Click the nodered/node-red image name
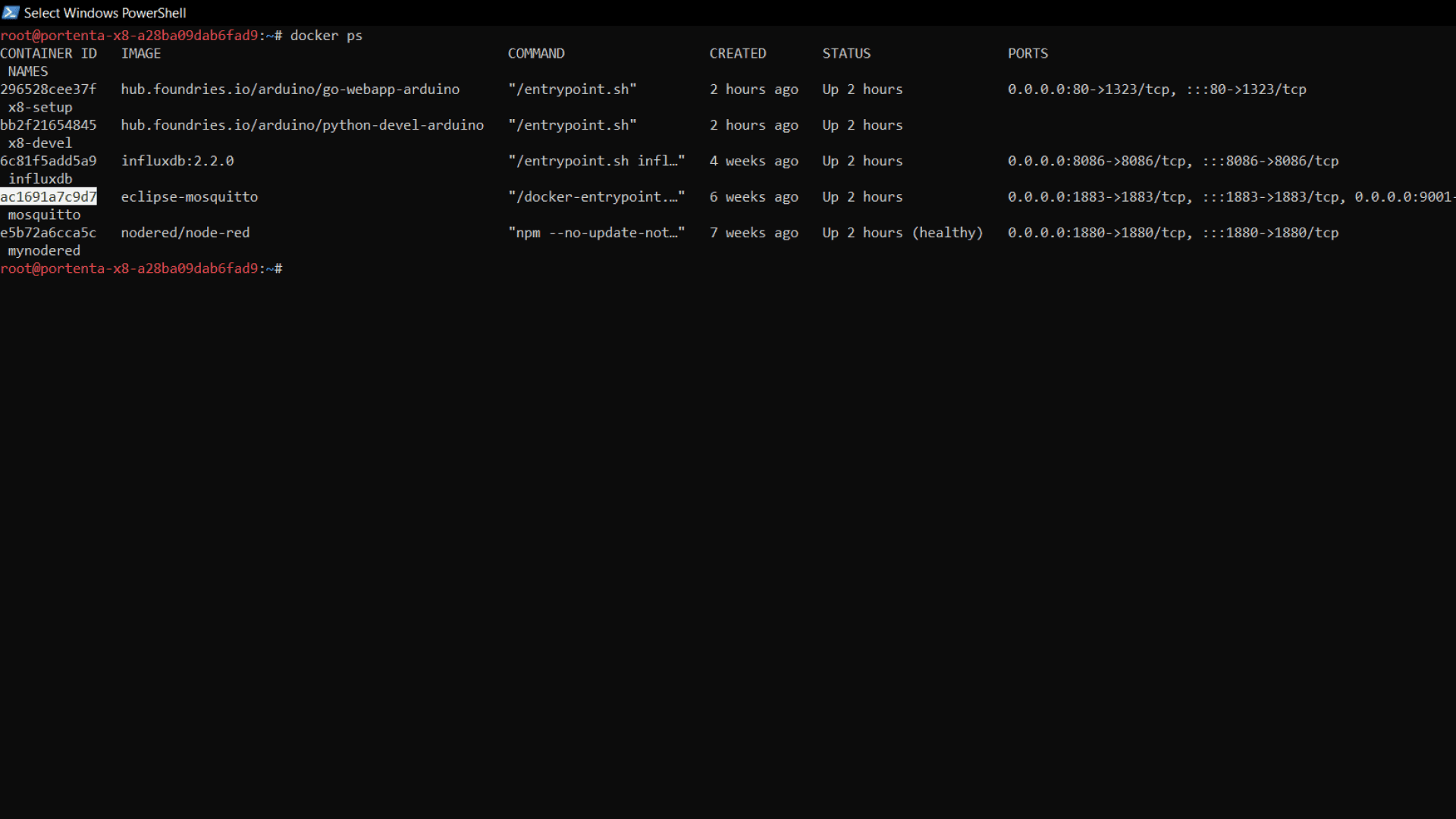The width and height of the screenshot is (1456, 819). [185, 233]
